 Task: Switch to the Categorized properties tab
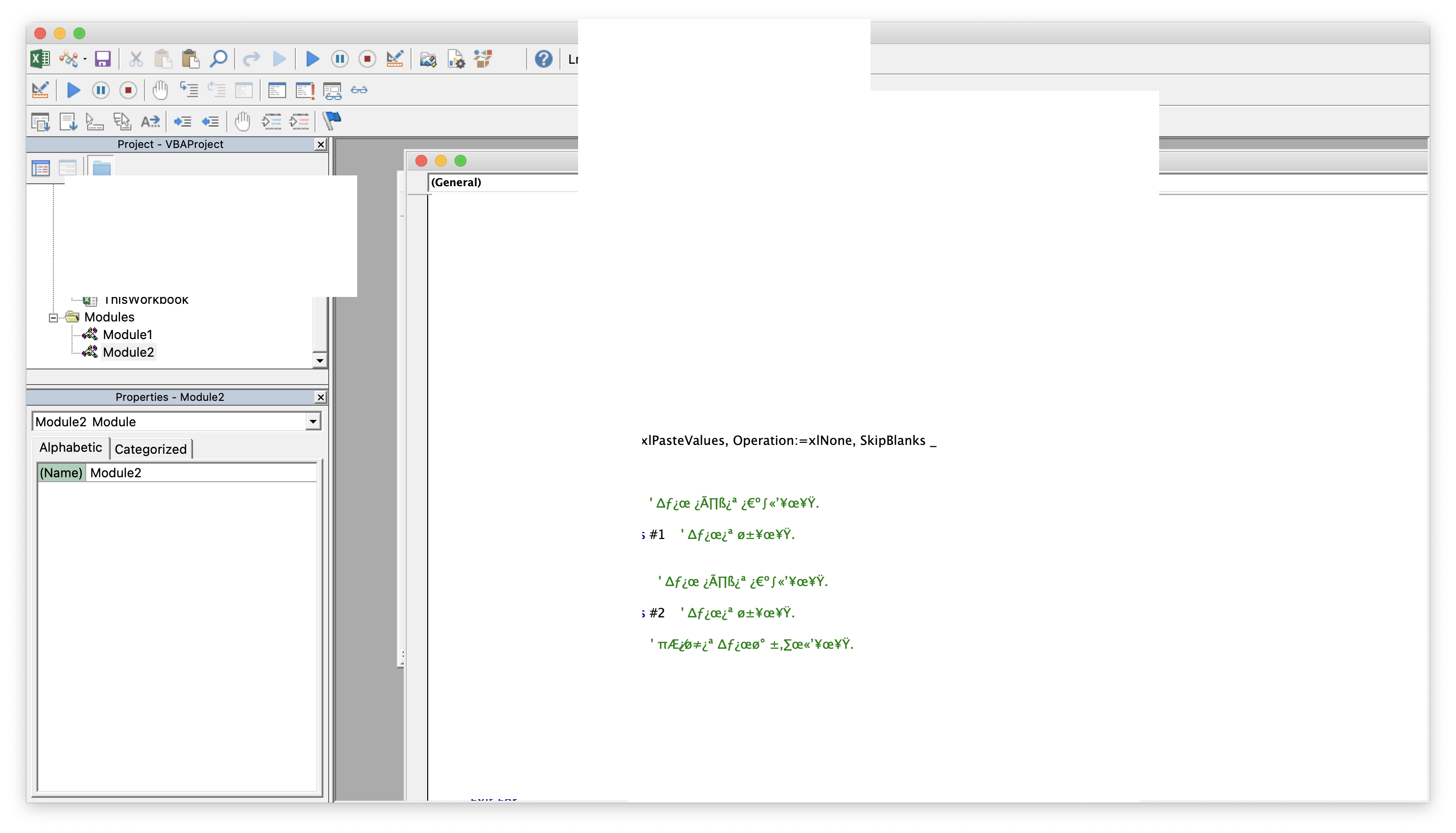[x=150, y=449]
